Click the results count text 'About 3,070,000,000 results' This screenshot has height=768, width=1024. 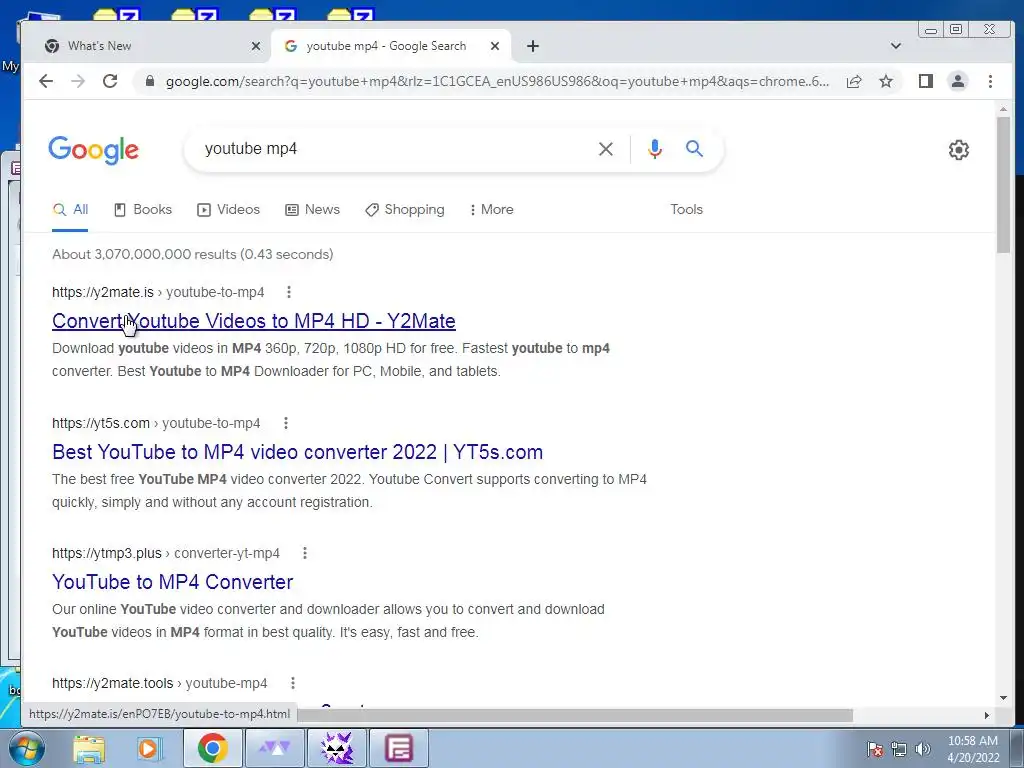coord(144,254)
